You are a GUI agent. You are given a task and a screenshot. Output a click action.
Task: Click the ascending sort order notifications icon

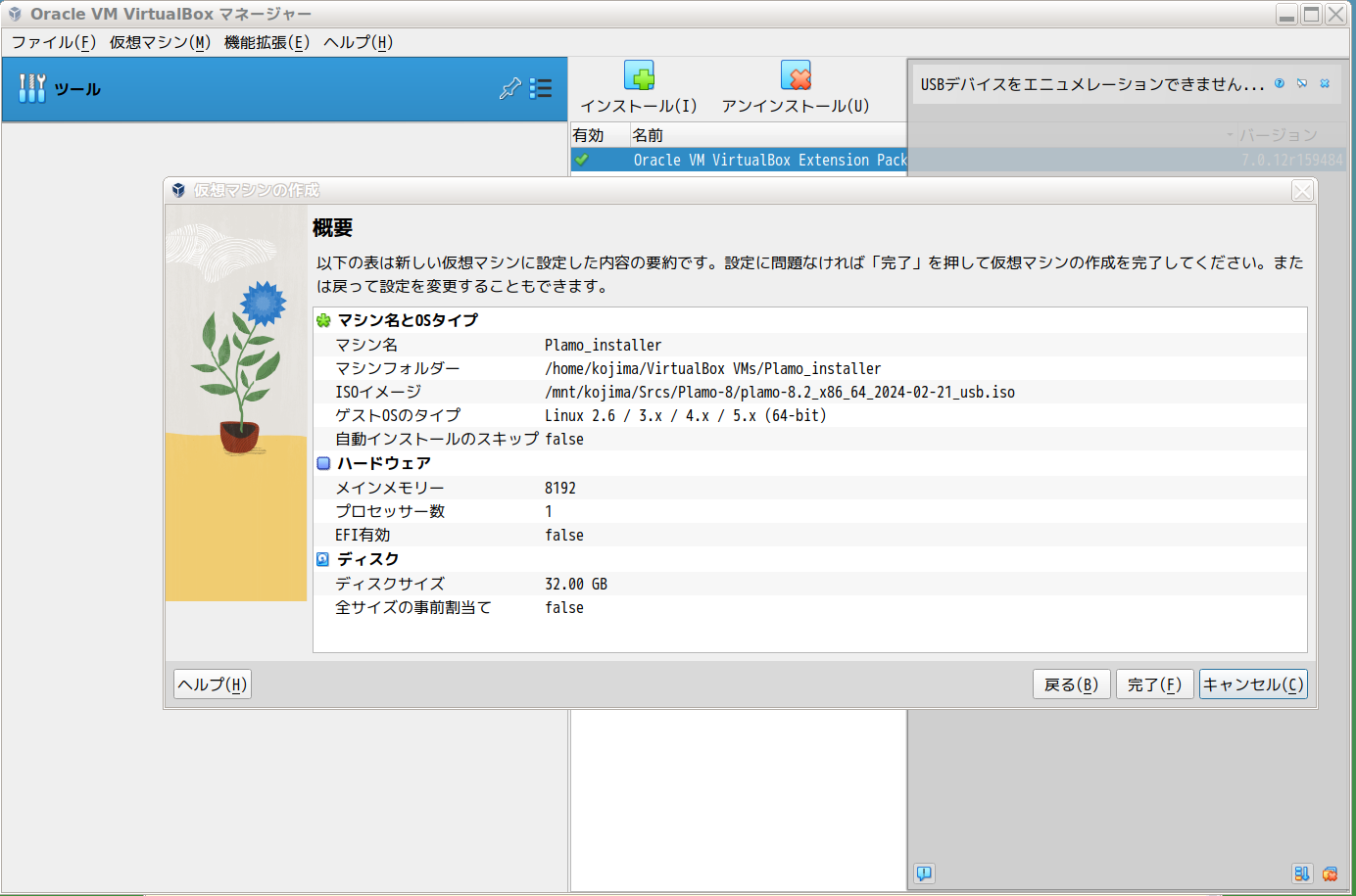(1301, 873)
